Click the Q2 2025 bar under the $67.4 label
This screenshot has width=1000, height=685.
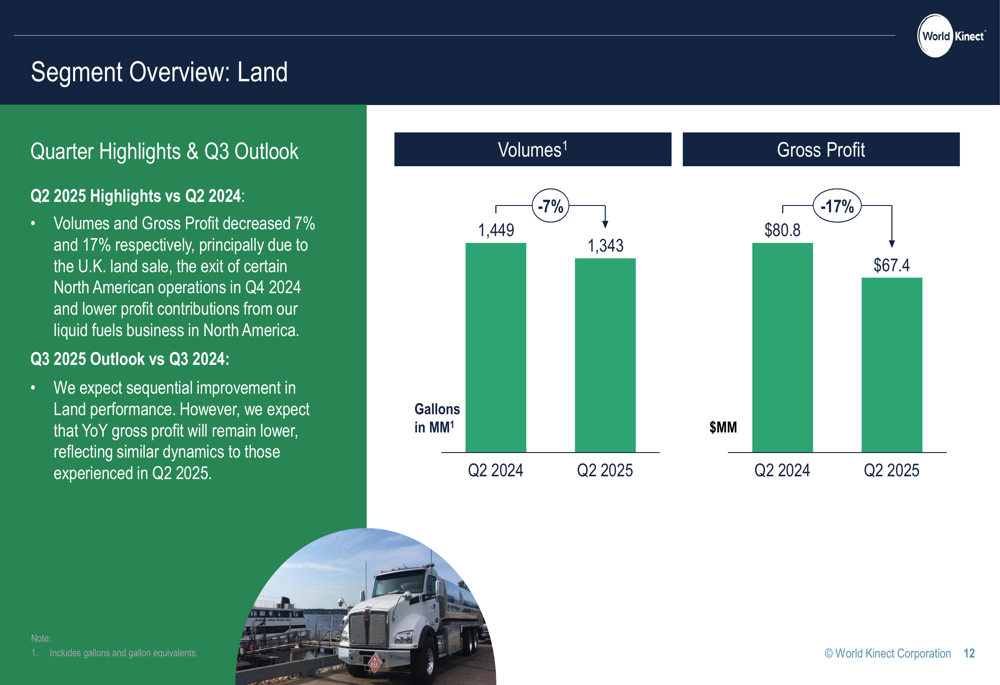(892, 365)
